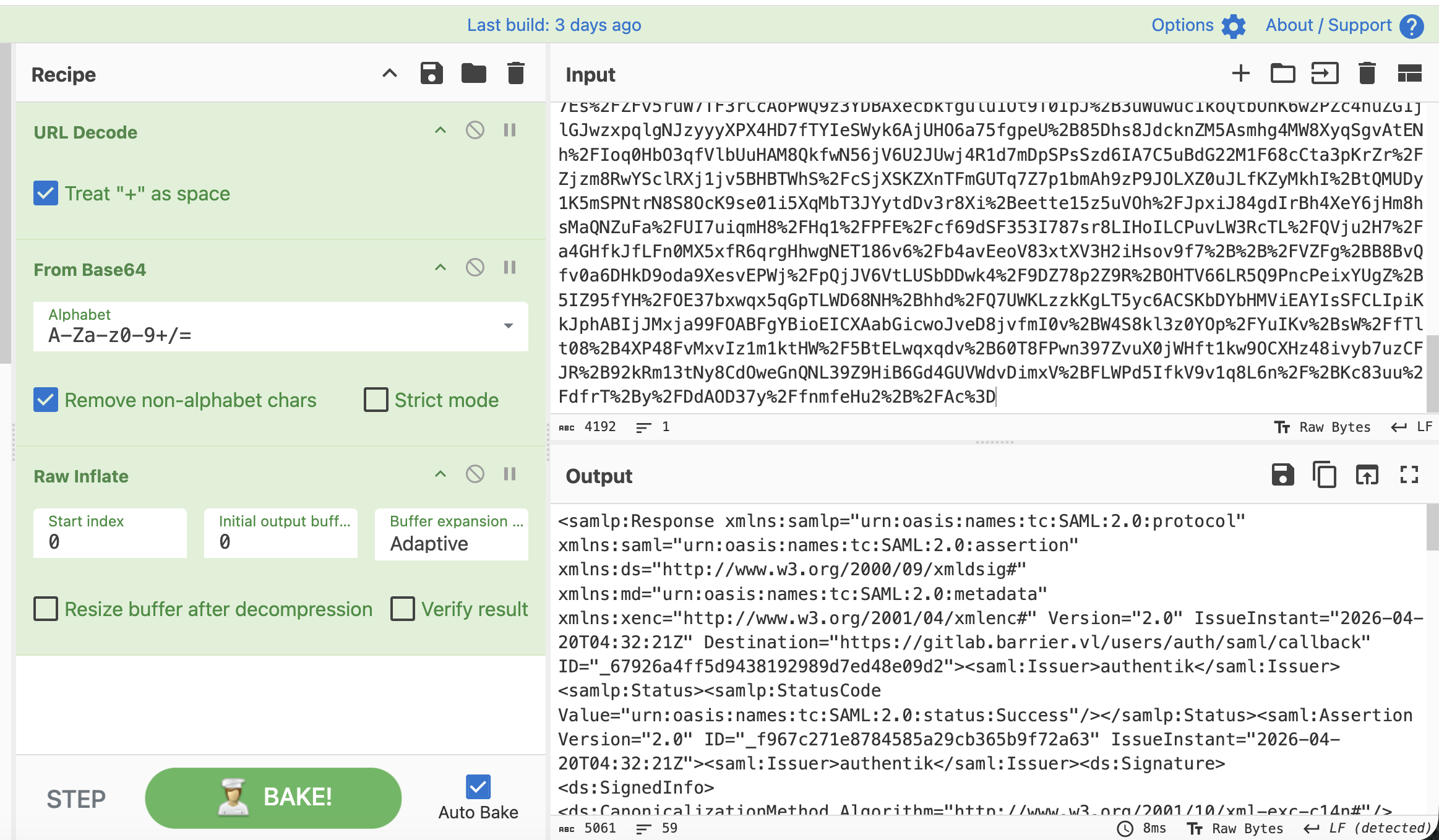Disable the From Base64 operation
This screenshot has height=840, width=1439.
(x=475, y=267)
